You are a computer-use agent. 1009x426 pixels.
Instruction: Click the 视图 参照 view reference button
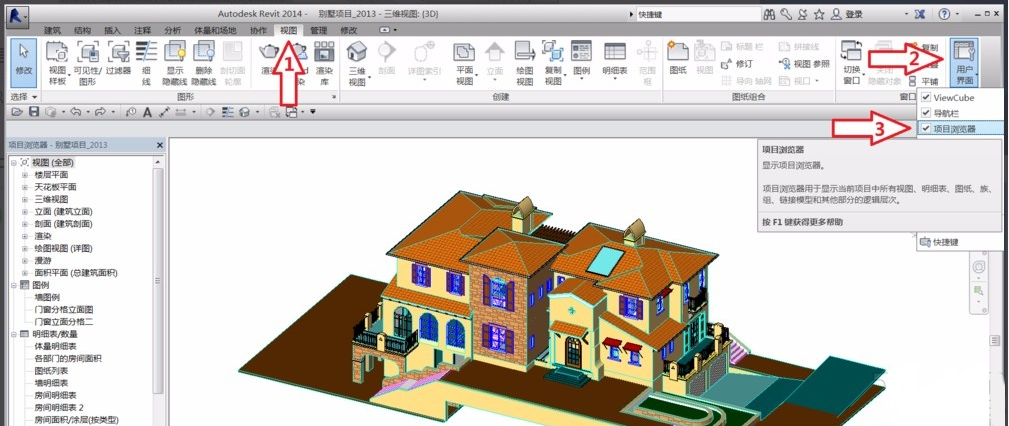point(804,64)
